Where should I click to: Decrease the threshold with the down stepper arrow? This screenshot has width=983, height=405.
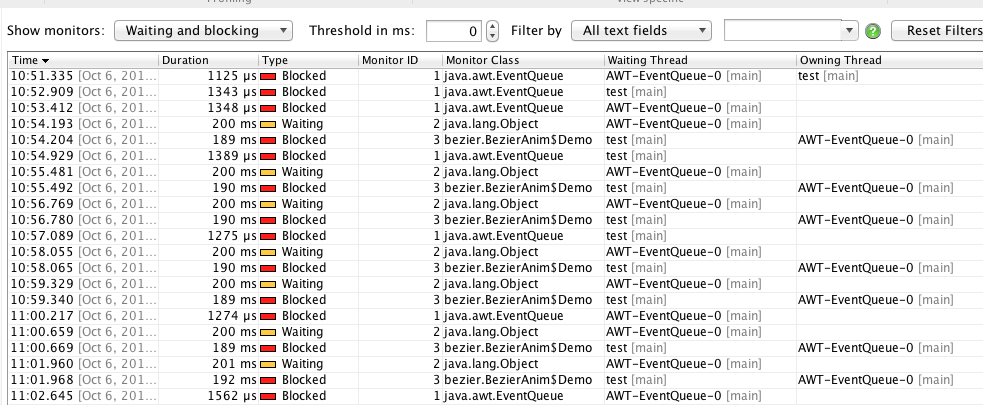tap(493, 36)
